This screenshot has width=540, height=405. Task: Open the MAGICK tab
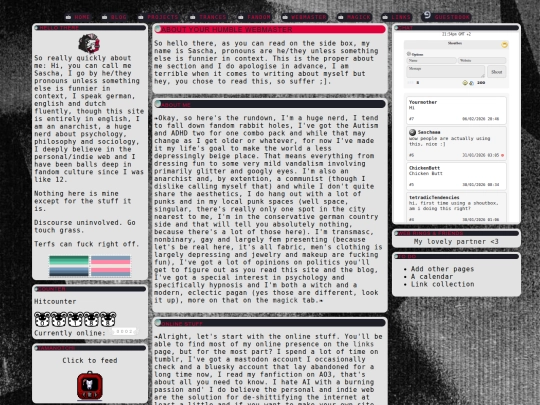coord(354,17)
